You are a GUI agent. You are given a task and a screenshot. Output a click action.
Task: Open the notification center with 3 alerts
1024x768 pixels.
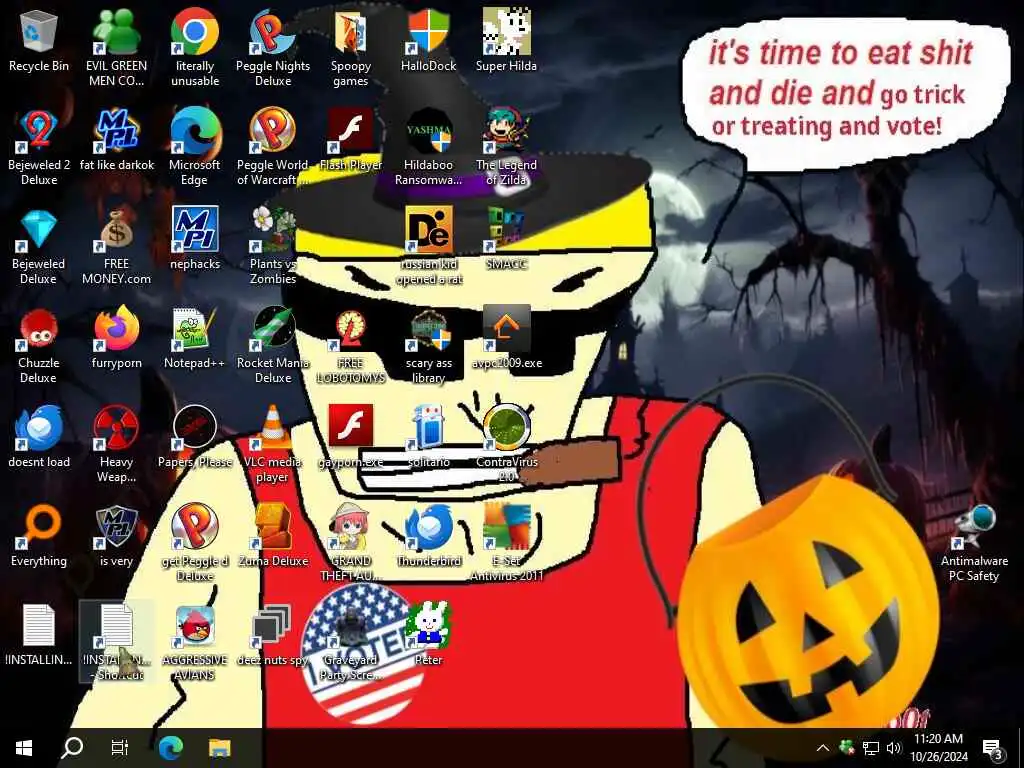993,749
